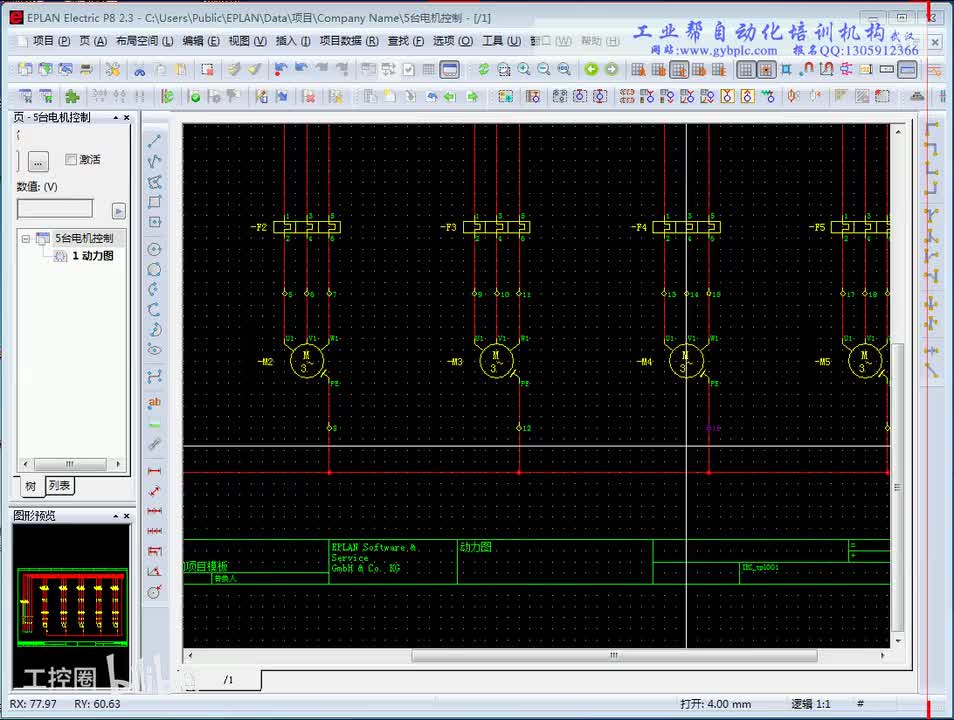Select the Polyline drawing tool
Screen dimensions: 954x720
[x=155, y=161]
